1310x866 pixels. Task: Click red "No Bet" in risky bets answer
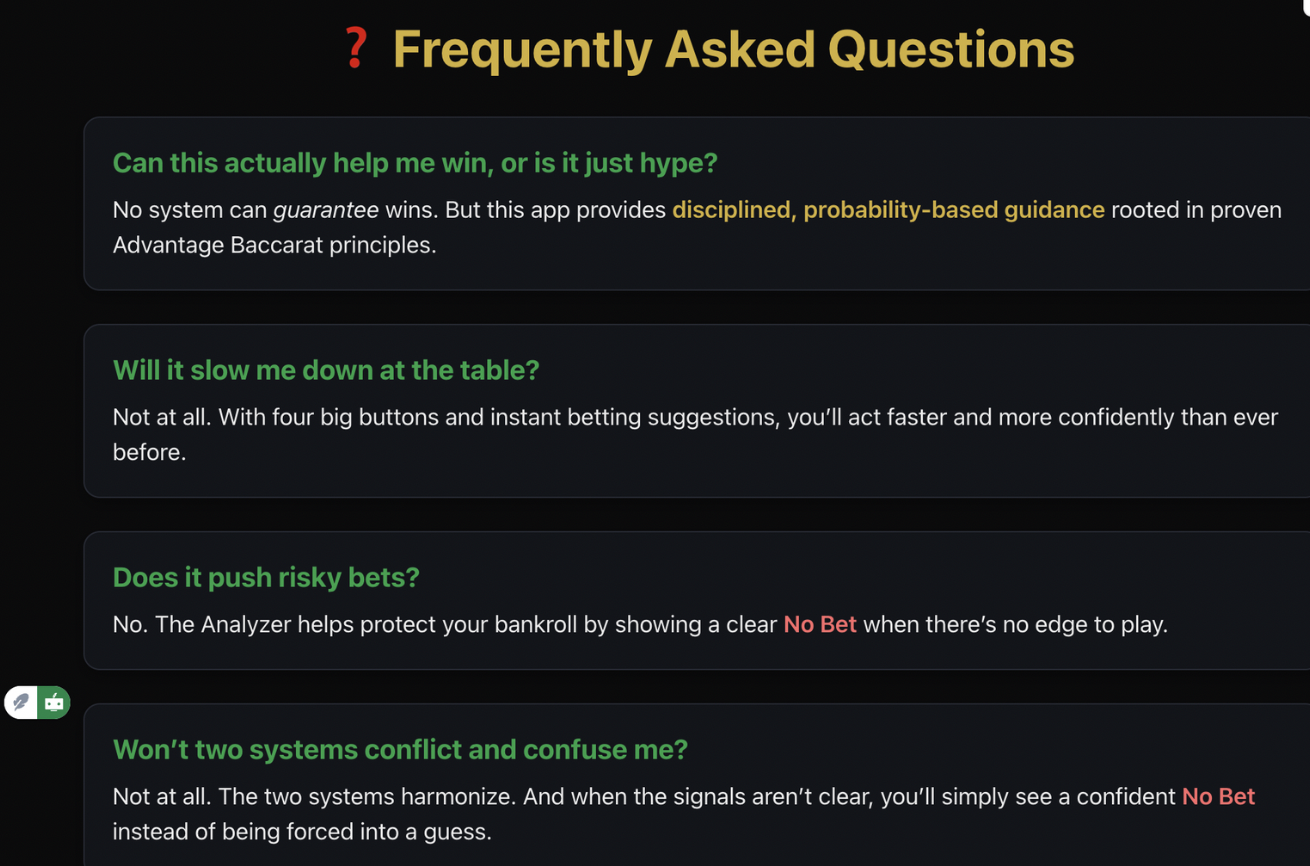point(820,624)
